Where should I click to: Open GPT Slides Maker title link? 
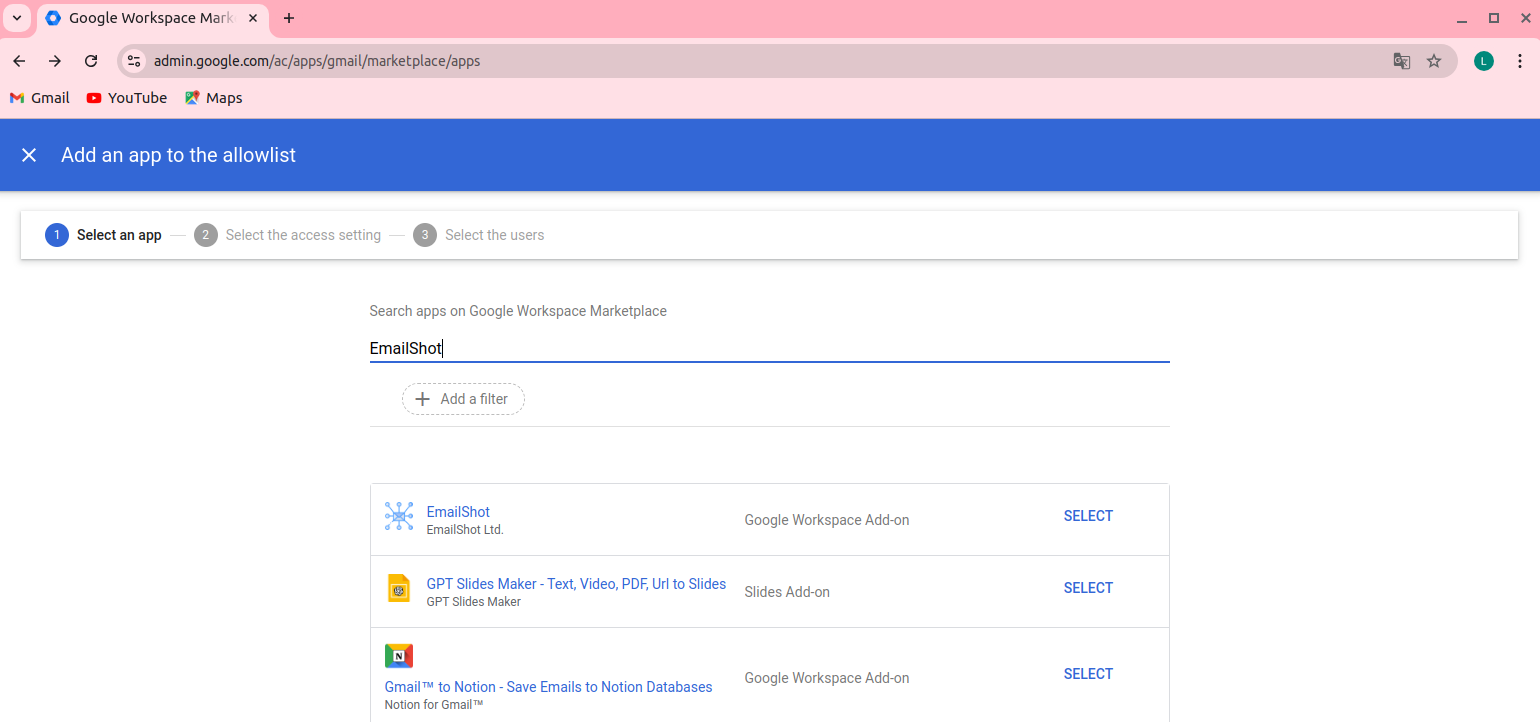[x=576, y=584]
